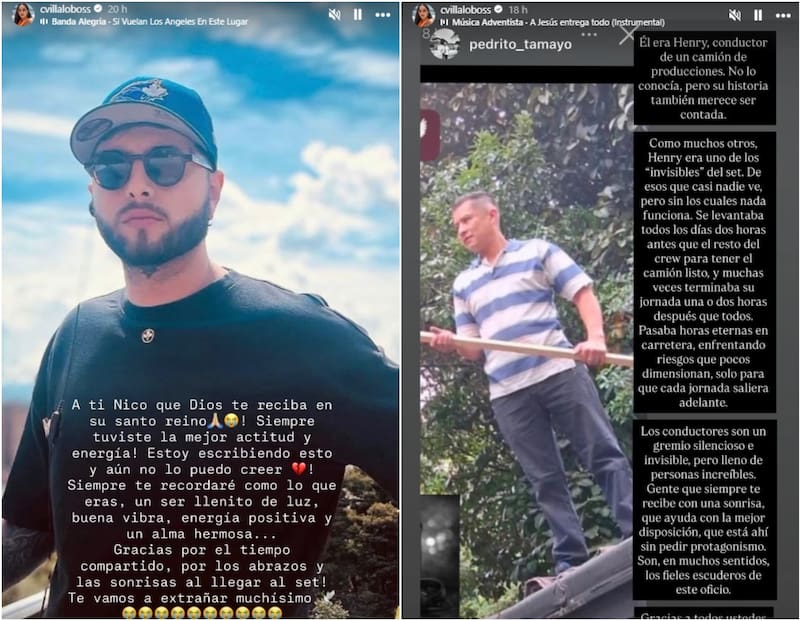The image size is (800, 621).
Task: Open more options on the 20 h story
Action: tap(383, 15)
